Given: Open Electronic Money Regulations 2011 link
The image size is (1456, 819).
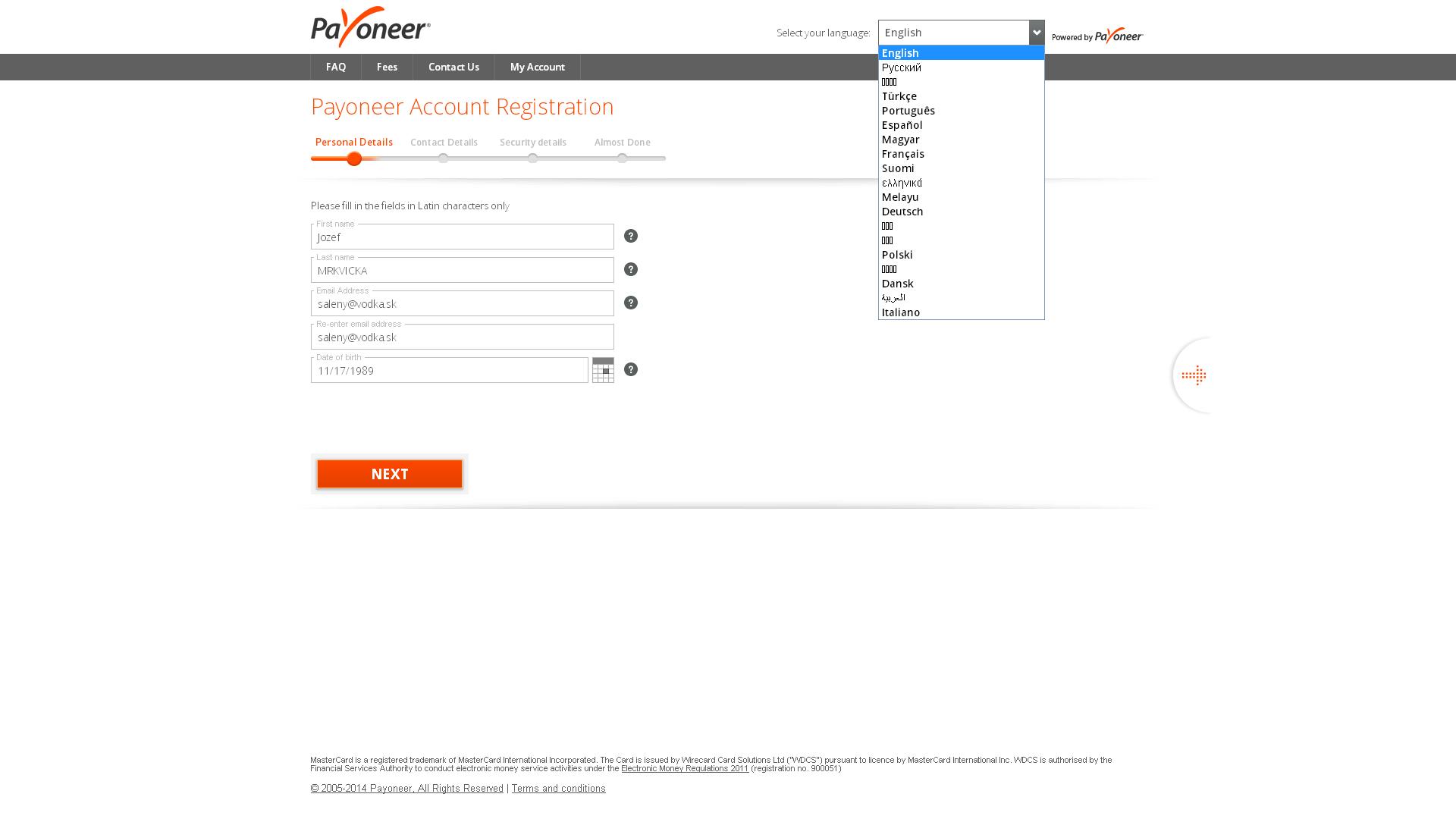Looking at the screenshot, I should coord(685,768).
